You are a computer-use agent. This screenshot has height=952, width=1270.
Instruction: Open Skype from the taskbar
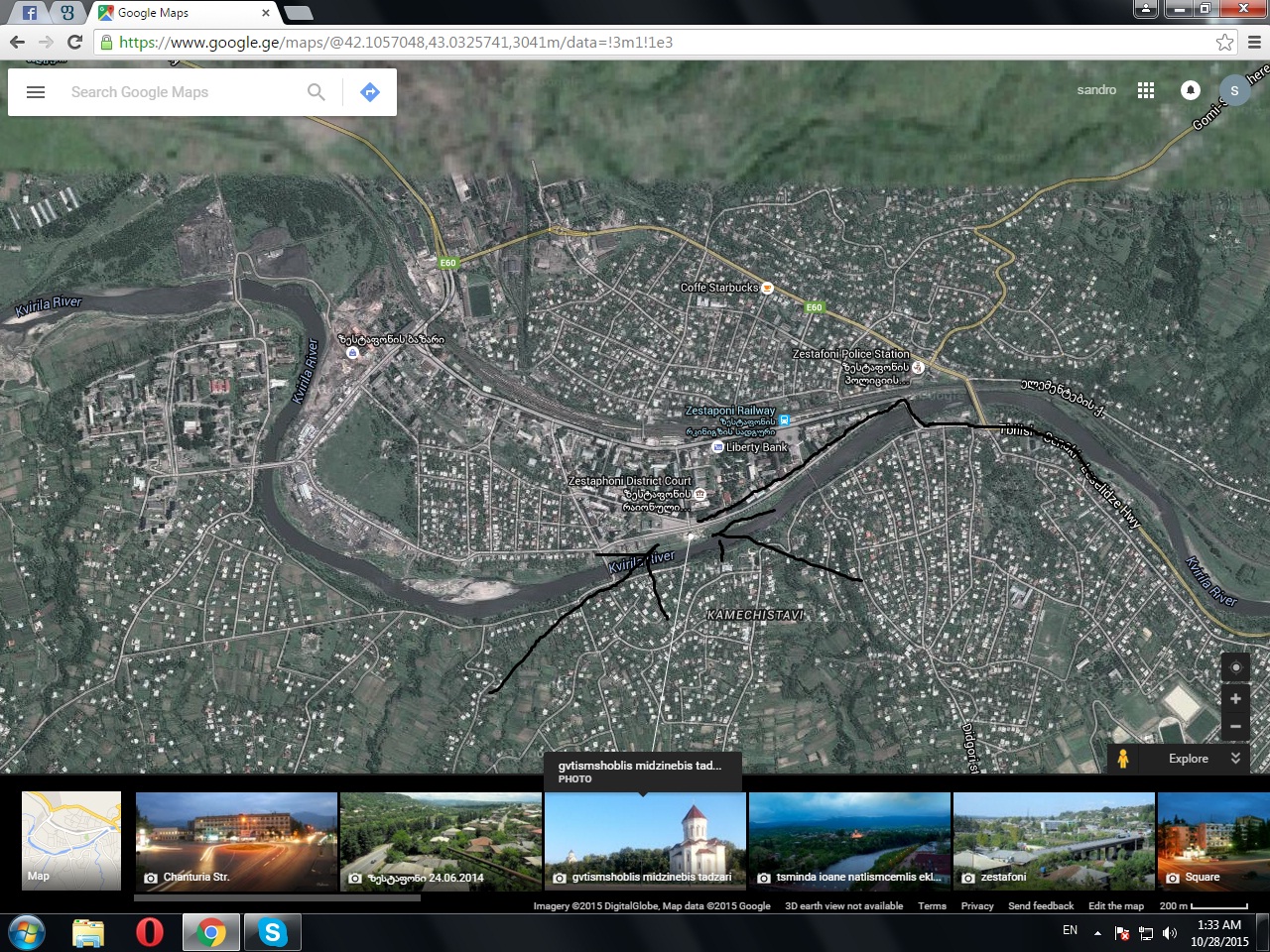(x=272, y=933)
